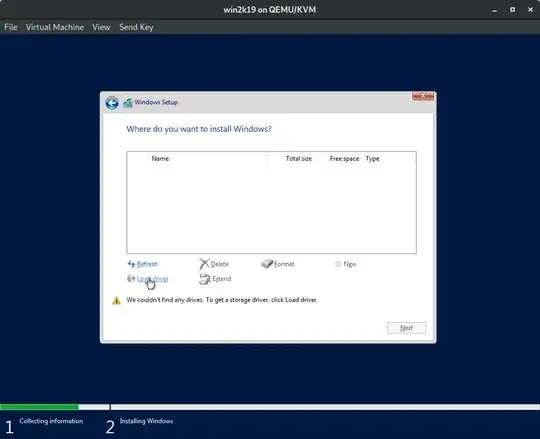Click the 'Collecting information' step label
540x439 pixels.
tap(51, 421)
